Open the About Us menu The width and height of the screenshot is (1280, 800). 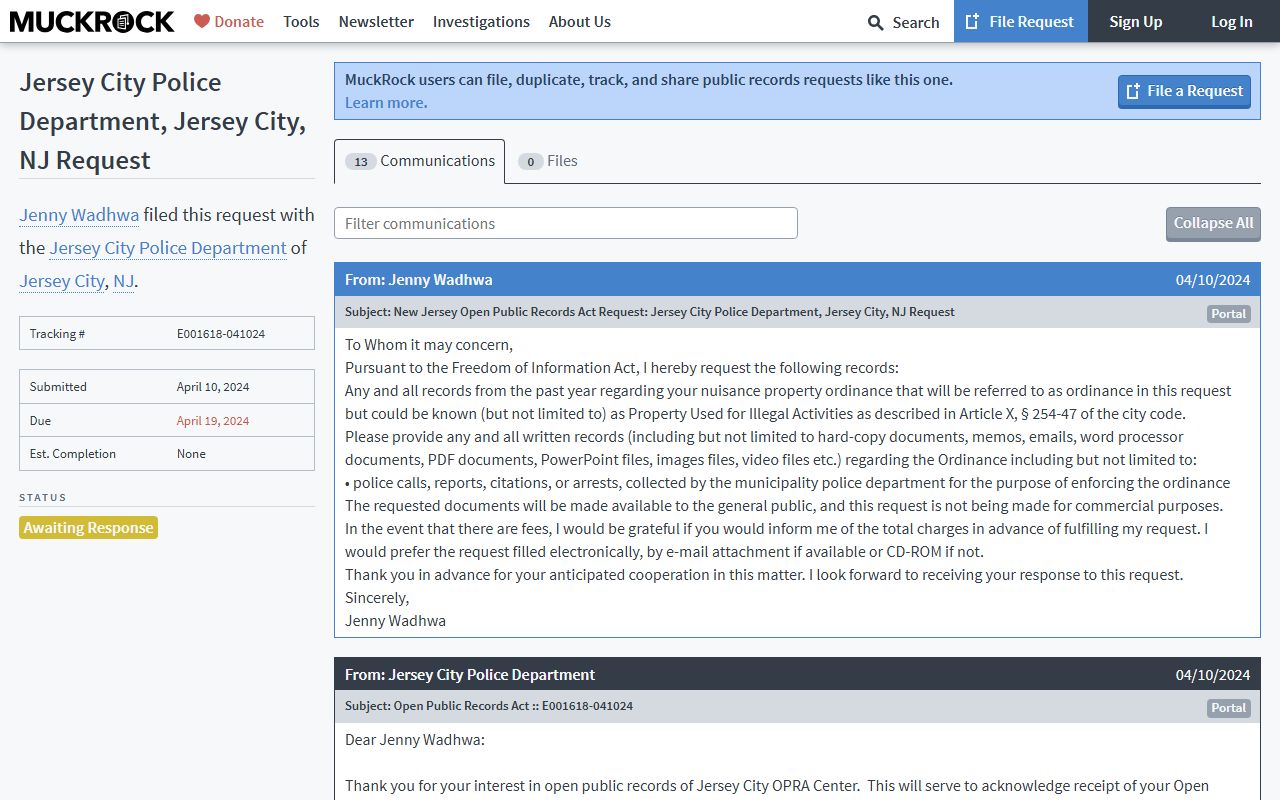click(580, 21)
